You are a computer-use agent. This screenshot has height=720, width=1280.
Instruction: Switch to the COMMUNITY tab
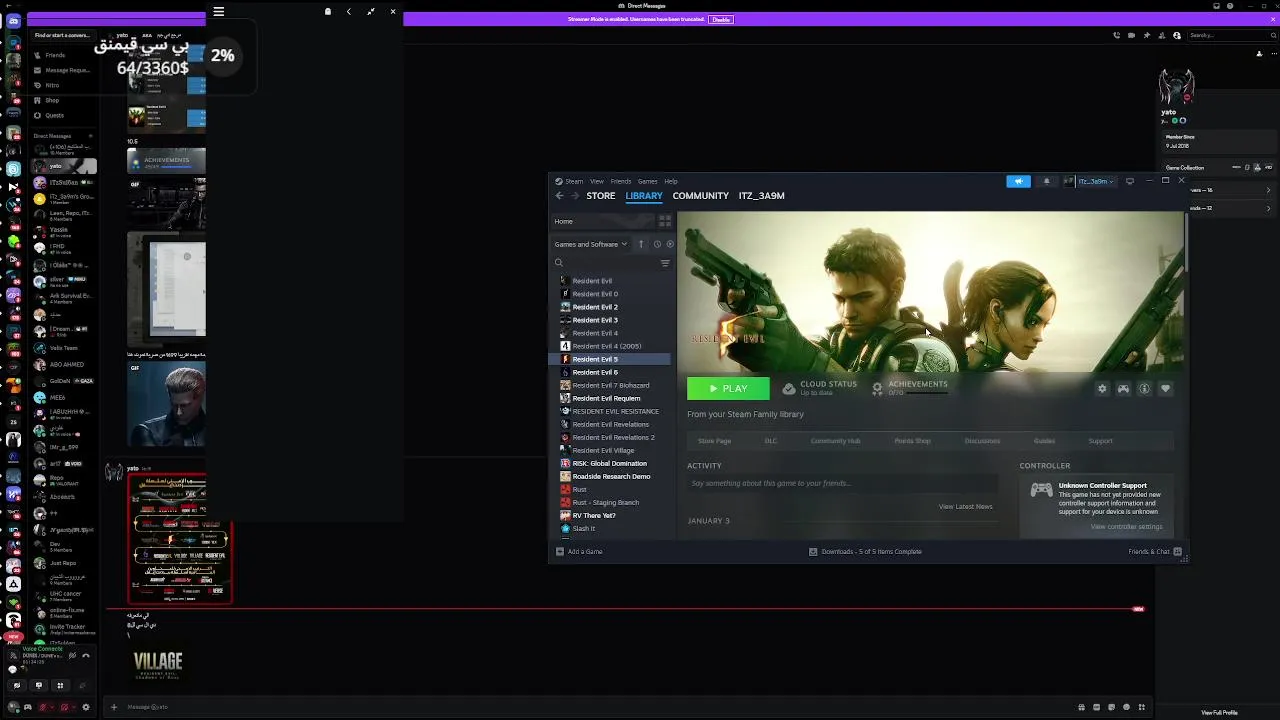coord(700,196)
